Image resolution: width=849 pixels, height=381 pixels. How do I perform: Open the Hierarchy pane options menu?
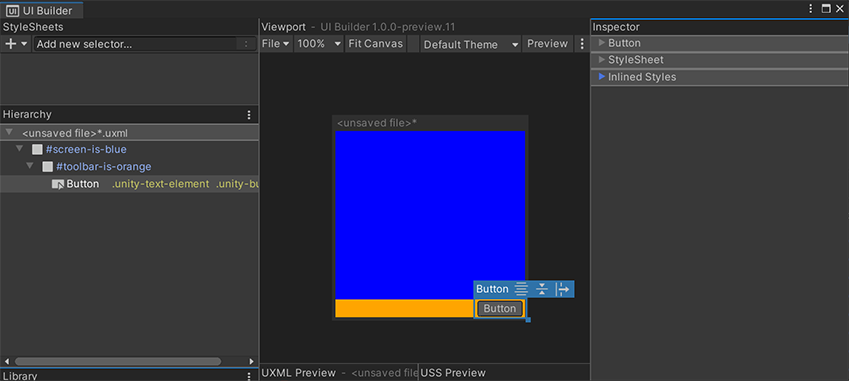[249, 115]
